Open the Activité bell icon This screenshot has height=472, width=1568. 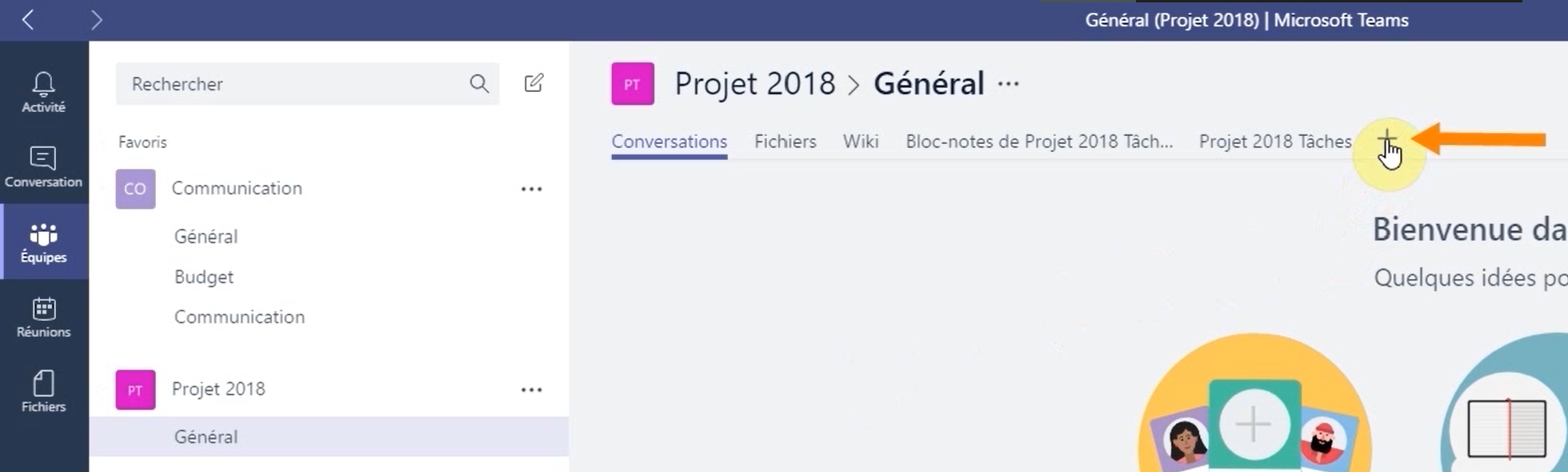coord(43,83)
